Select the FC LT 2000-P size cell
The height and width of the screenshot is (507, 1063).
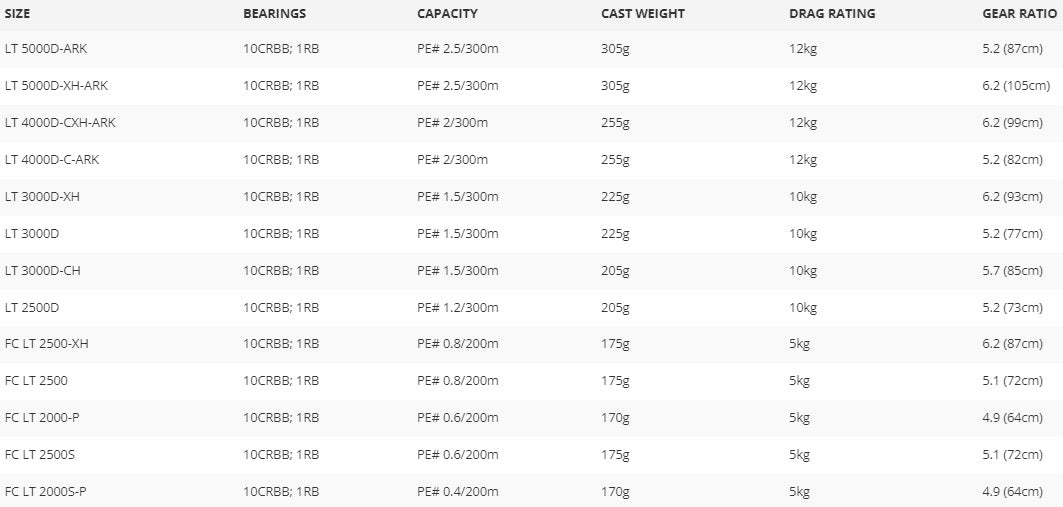[x=42, y=418]
